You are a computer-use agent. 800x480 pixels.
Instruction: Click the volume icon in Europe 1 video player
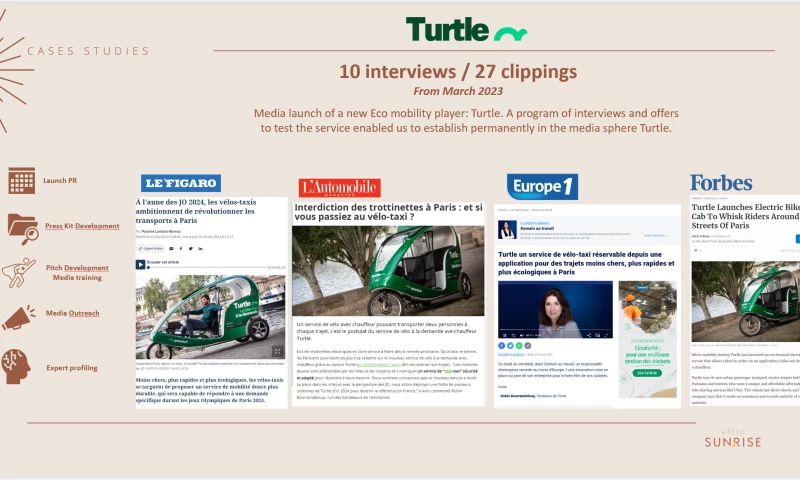point(521,335)
